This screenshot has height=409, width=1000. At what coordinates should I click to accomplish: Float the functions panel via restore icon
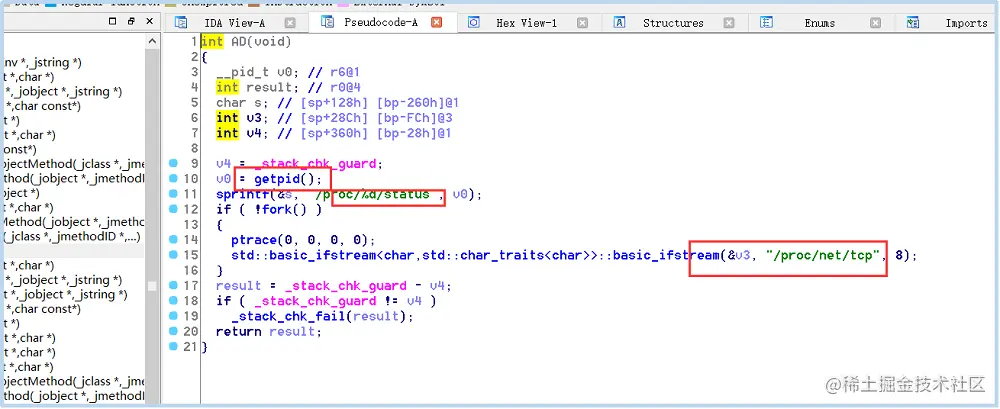pyautogui.click(x=131, y=21)
